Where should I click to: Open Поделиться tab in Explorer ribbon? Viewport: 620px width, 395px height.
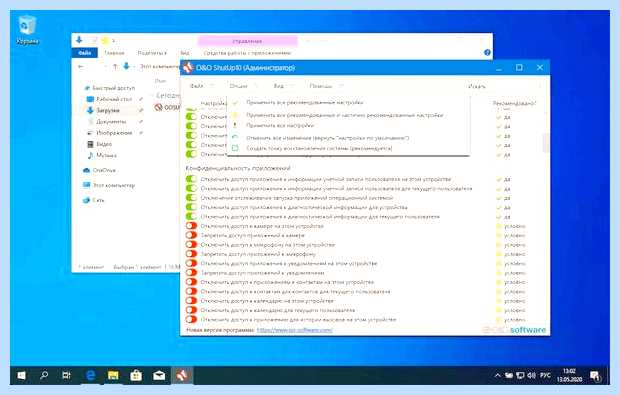point(152,53)
